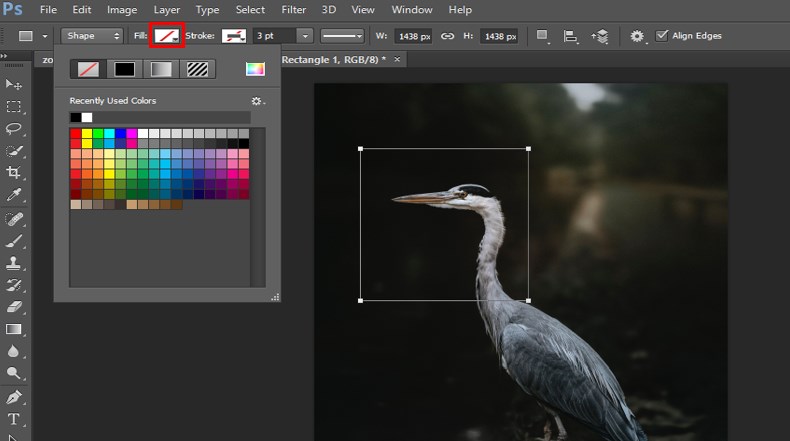Select the Move tool
Screen dimensions: 790x441
pyautogui.click(x=14, y=84)
